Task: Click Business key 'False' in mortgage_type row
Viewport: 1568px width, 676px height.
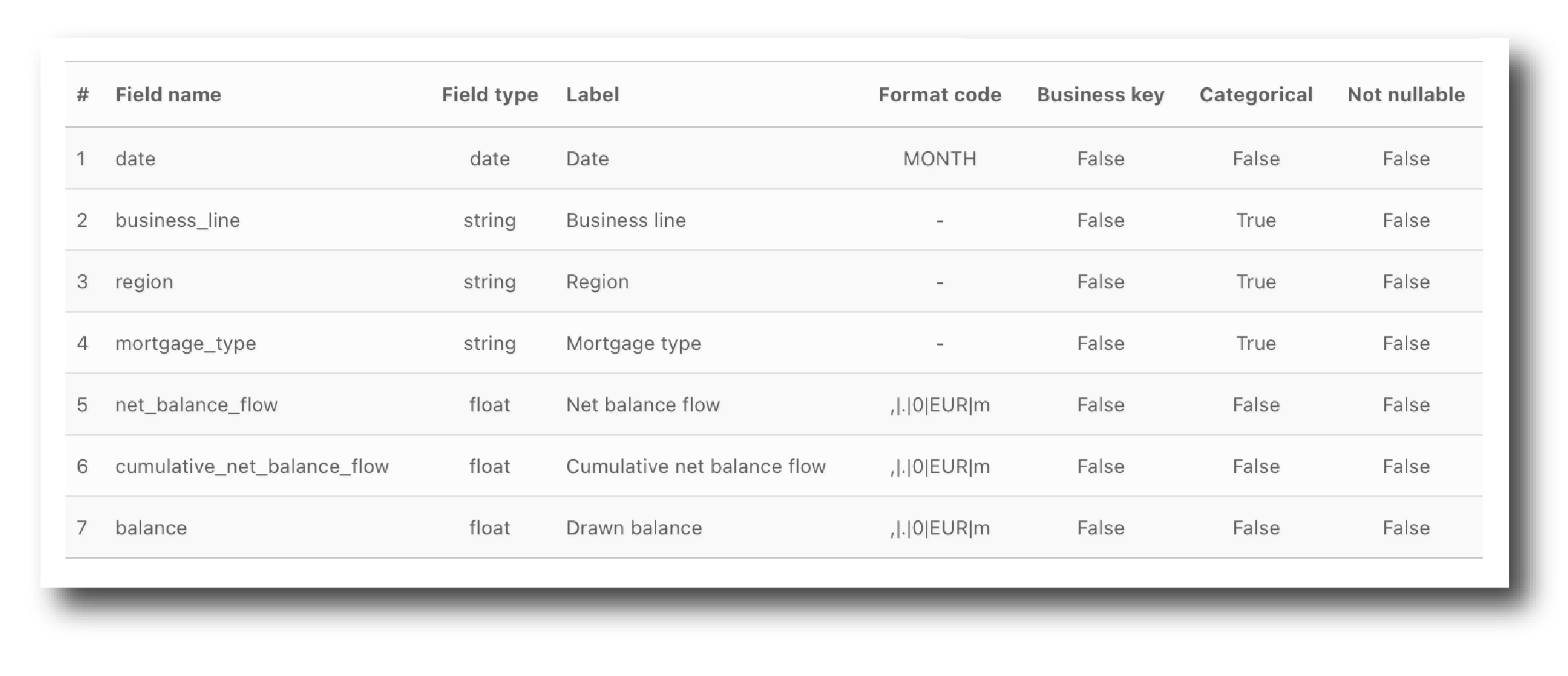Action: 1100,343
